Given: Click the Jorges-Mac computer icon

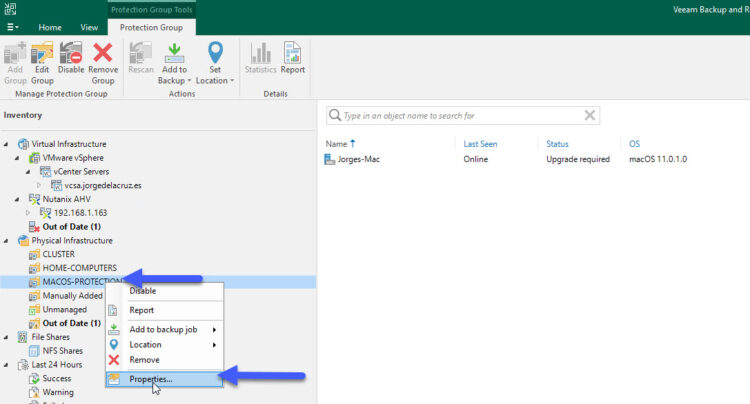Looking at the screenshot, I should (x=330, y=159).
